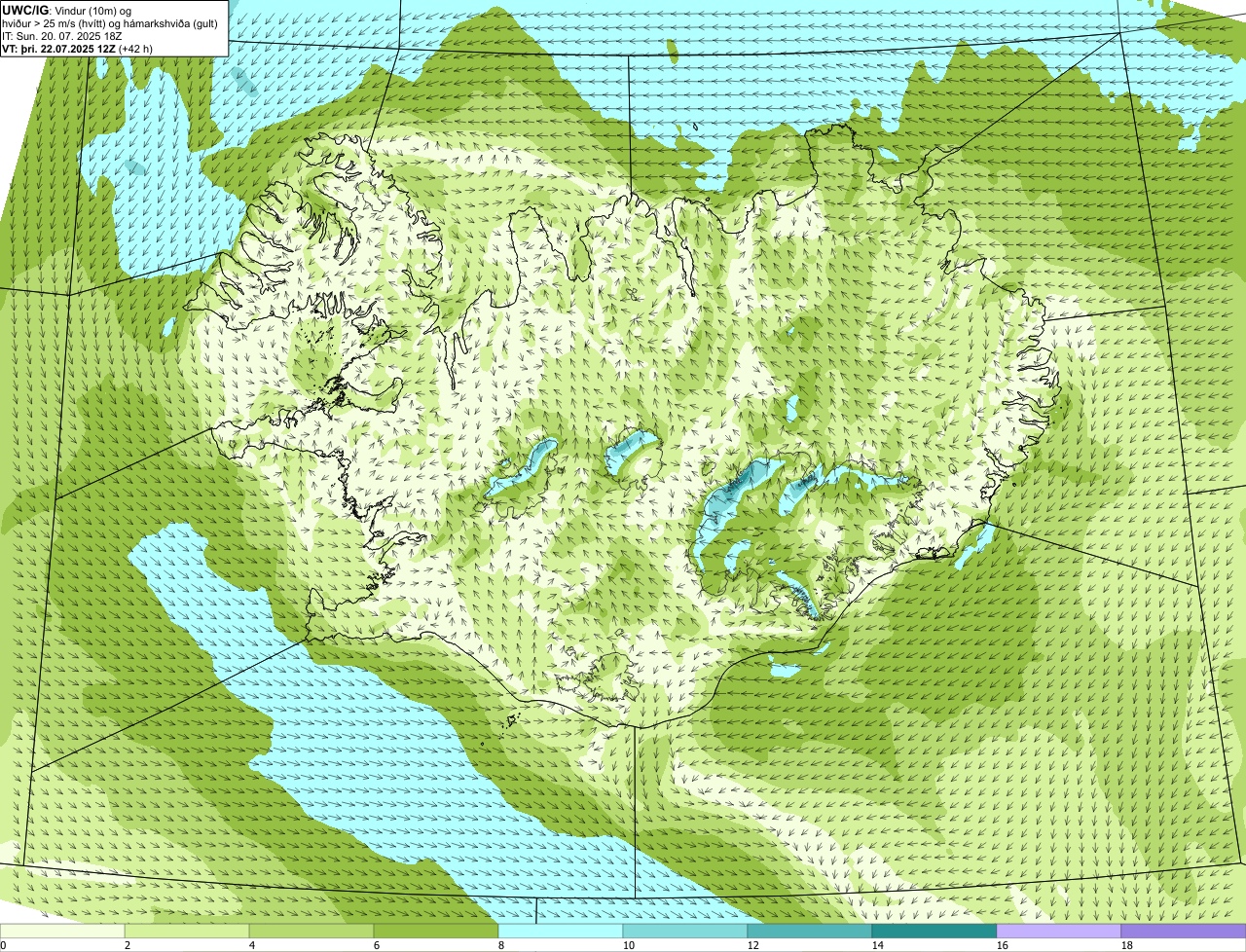The height and width of the screenshot is (952, 1246).
Task: Click the legend scale label '18'
Action: [x=1127, y=945]
